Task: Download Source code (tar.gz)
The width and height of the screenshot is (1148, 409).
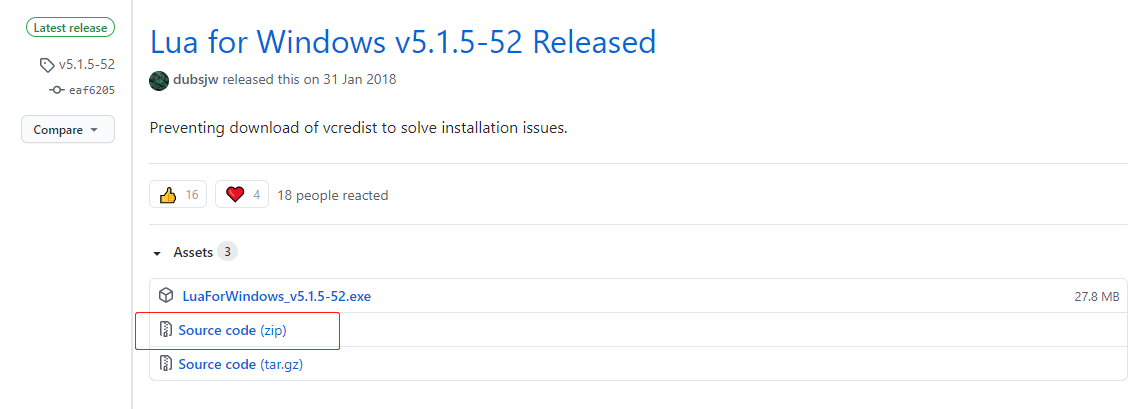Action: (240, 364)
